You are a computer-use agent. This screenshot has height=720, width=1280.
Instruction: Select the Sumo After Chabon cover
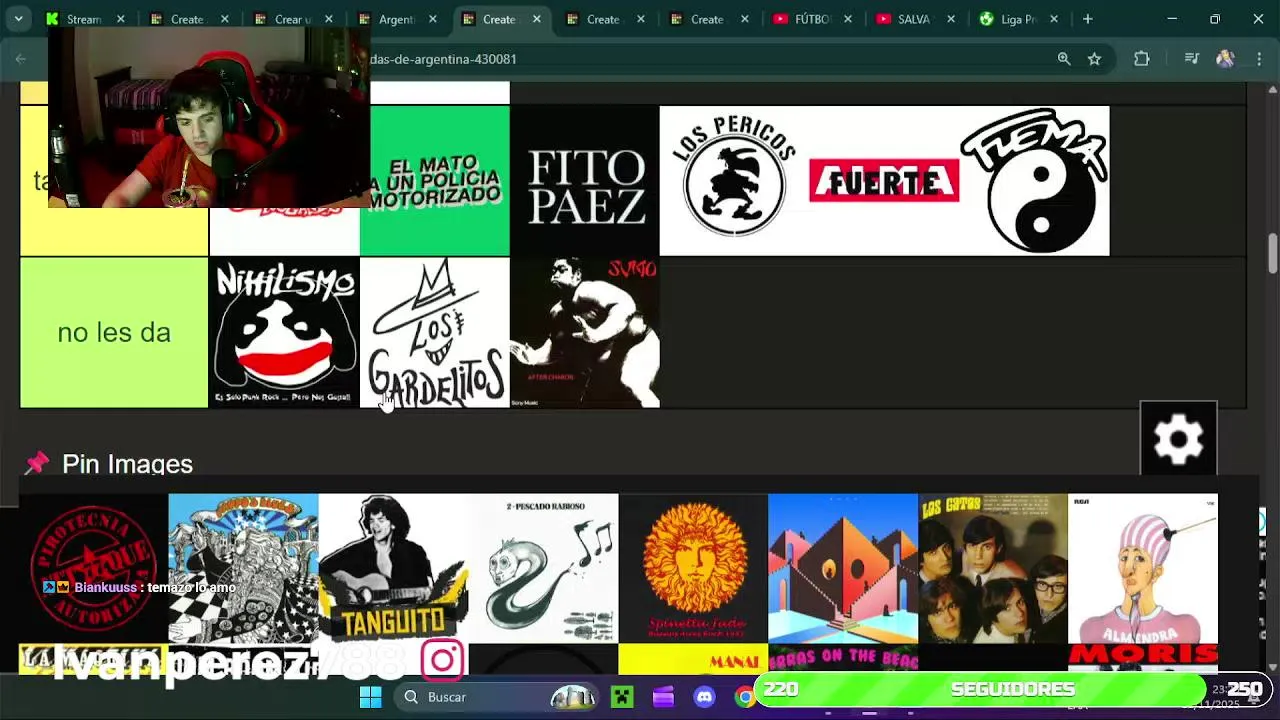tap(585, 332)
